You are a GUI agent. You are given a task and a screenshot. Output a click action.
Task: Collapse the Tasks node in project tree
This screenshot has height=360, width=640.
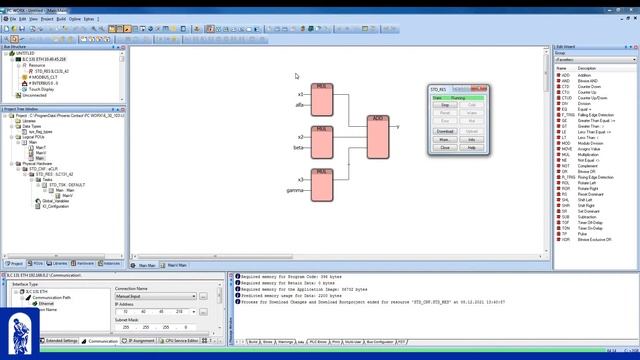point(31,180)
